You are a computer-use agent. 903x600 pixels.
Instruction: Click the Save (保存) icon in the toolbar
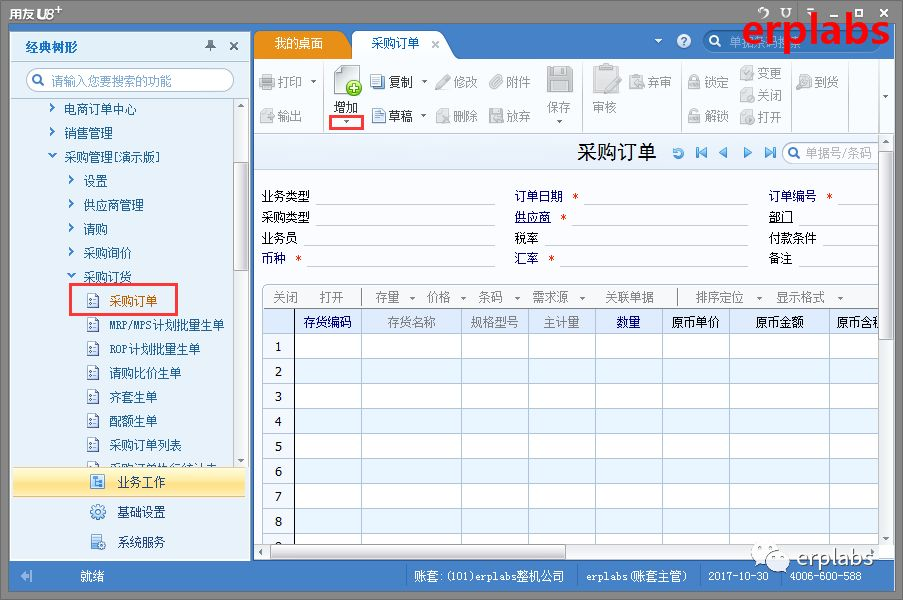click(558, 88)
